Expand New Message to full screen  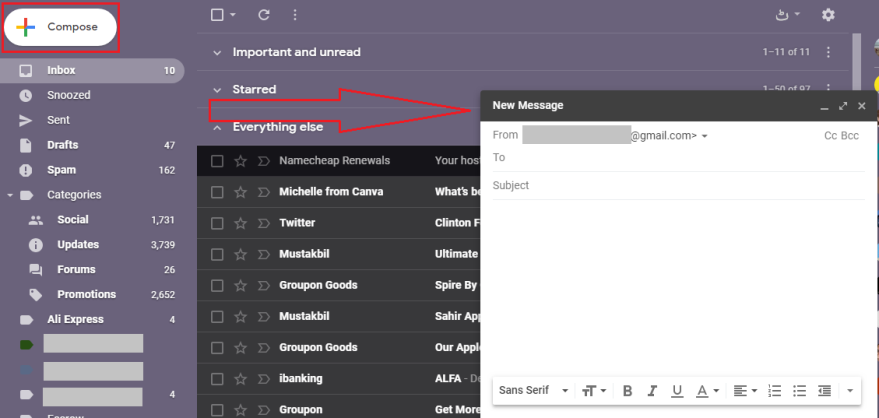pos(843,106)
